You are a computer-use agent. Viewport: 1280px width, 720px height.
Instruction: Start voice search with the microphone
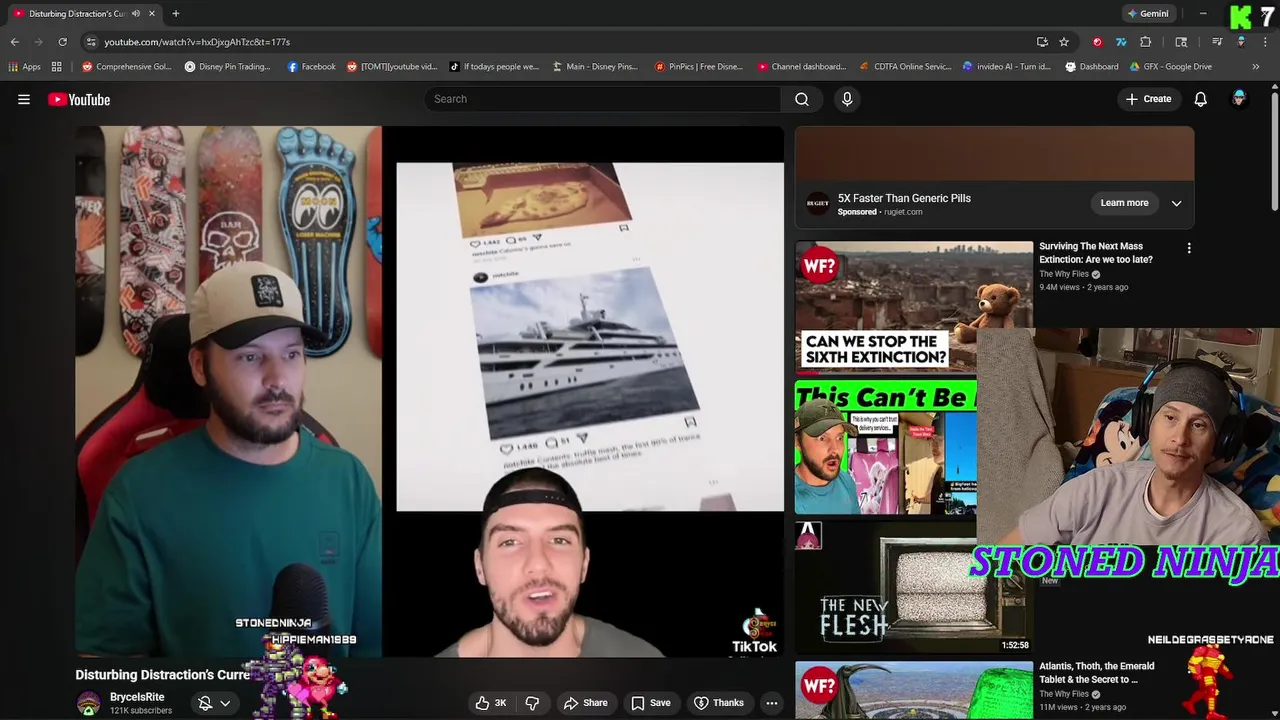[x=847, y=99]
